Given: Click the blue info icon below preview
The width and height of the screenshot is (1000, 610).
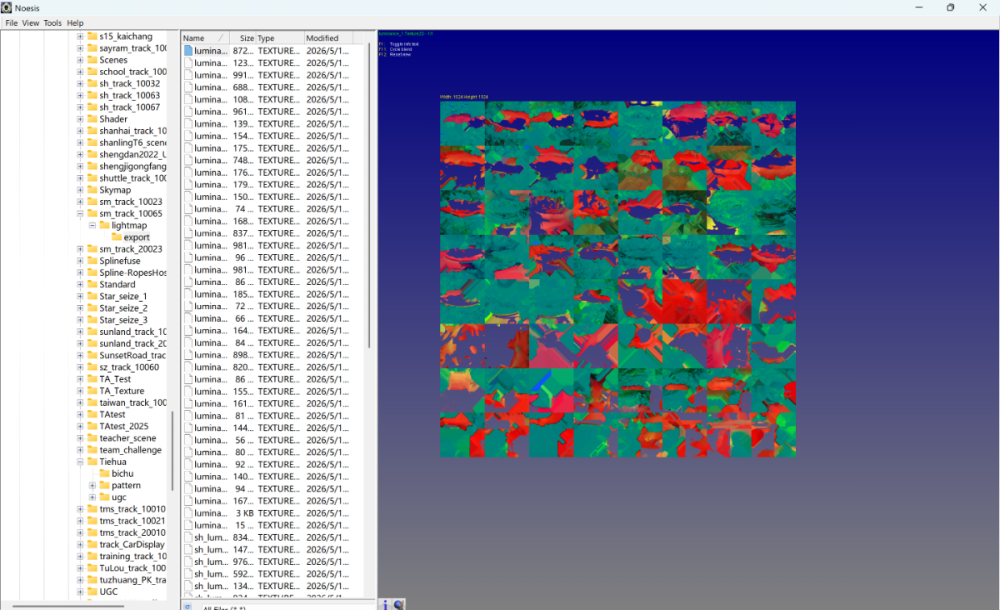Looking at the screenshot, I should click(x=385, y=604).
